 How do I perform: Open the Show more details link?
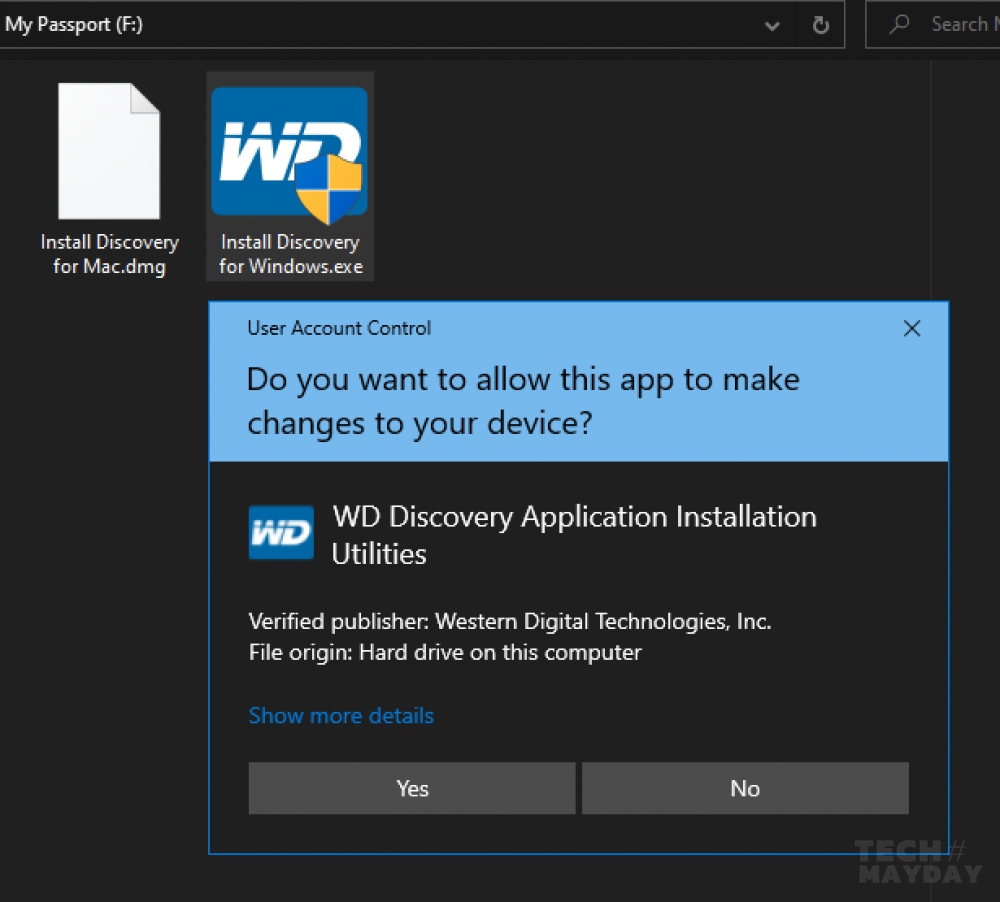click(x=341, y=716)
